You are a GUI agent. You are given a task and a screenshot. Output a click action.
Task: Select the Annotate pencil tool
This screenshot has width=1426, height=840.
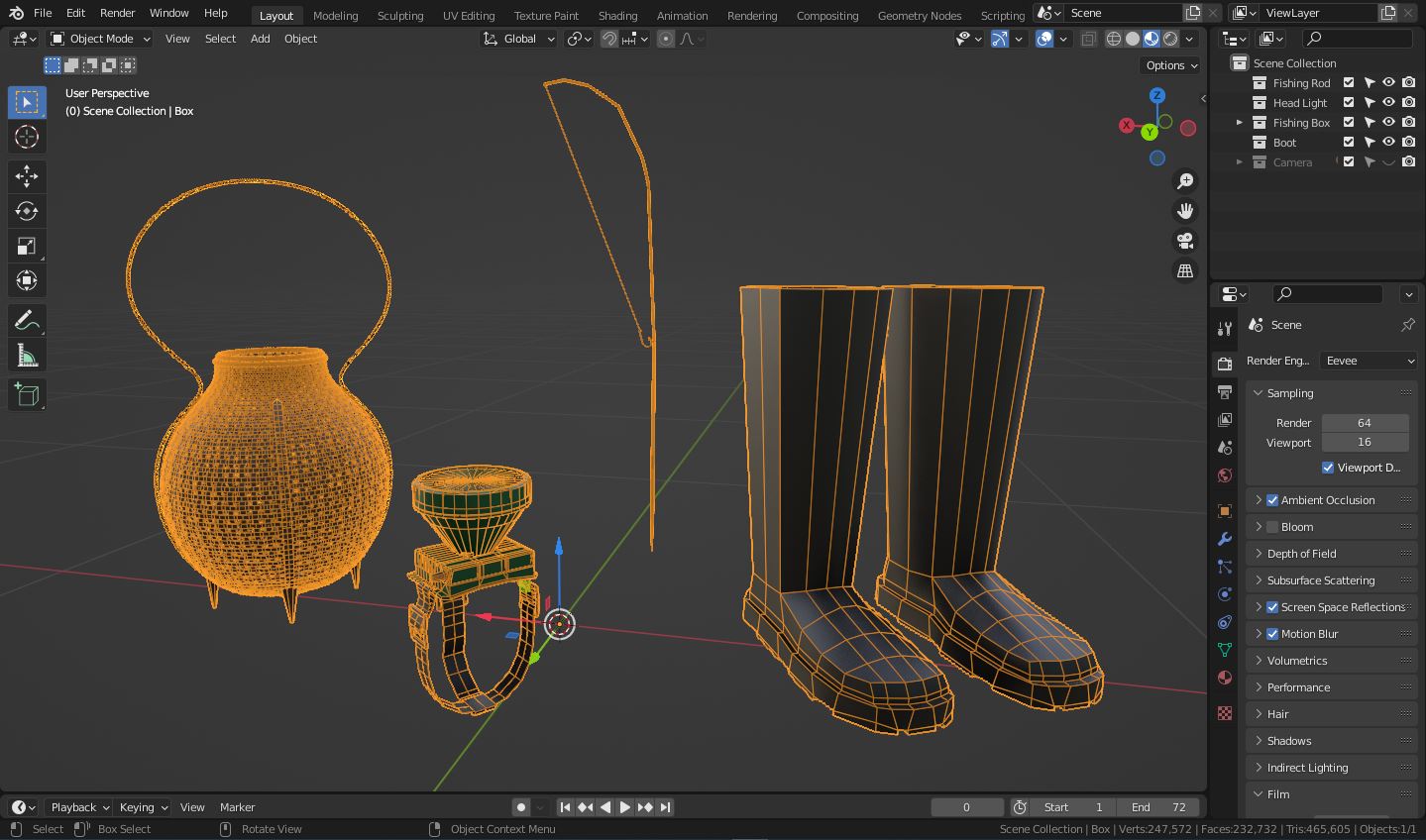click(x=27, y=321)
